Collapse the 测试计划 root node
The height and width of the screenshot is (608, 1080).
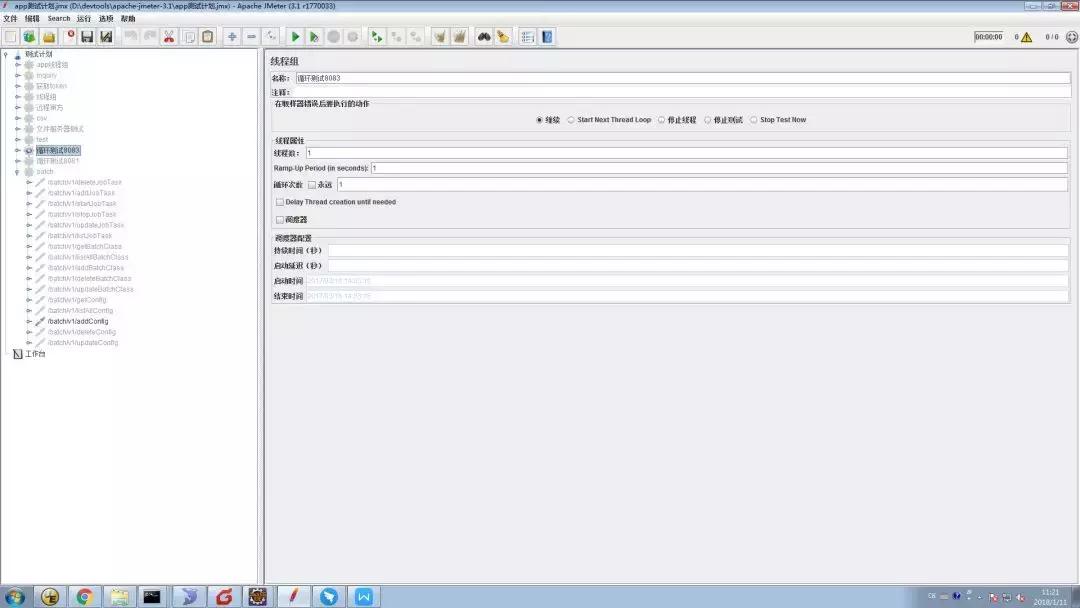8,53
